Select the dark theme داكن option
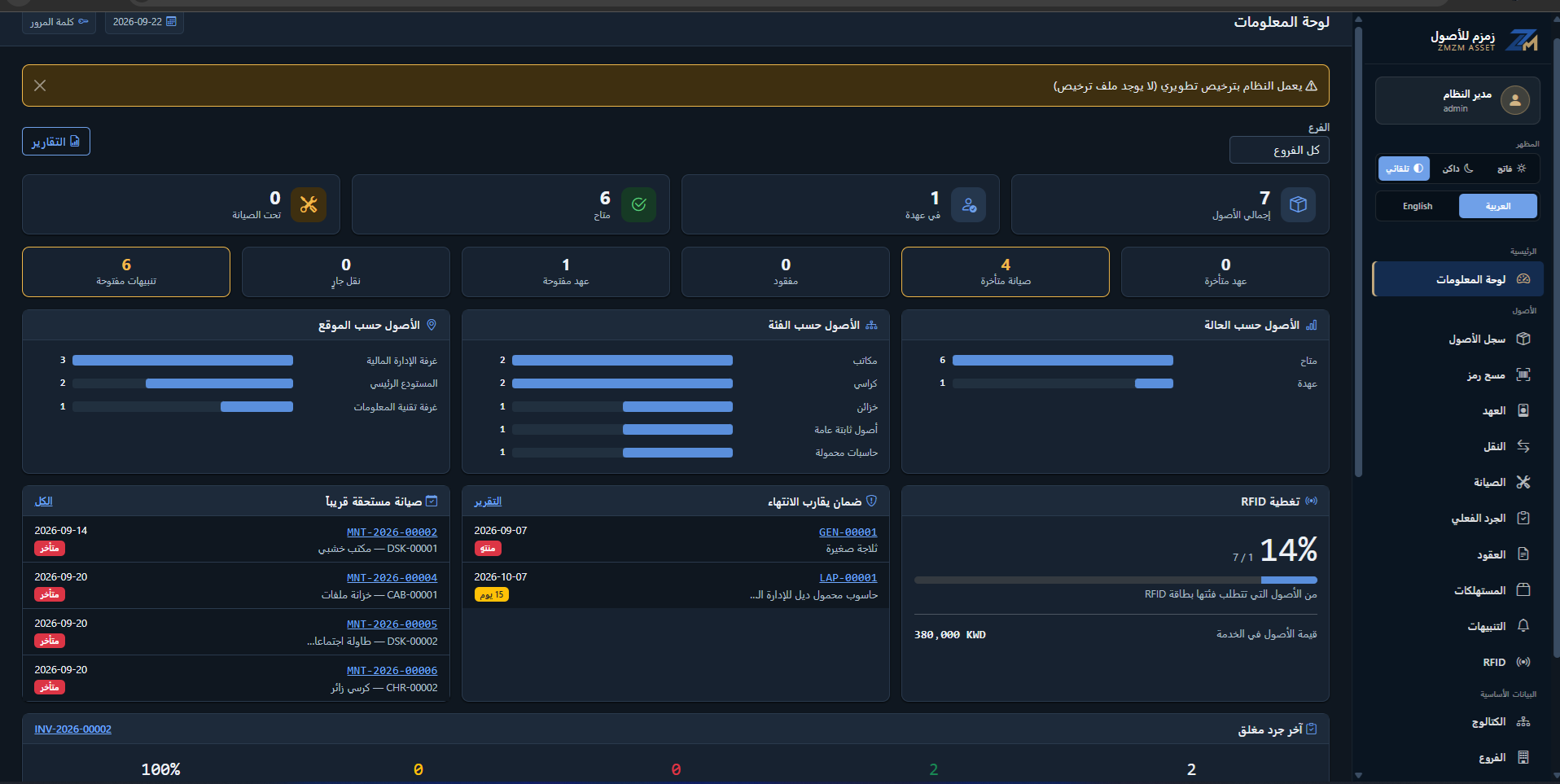The image size is (1560, 784). [1457, 169]
